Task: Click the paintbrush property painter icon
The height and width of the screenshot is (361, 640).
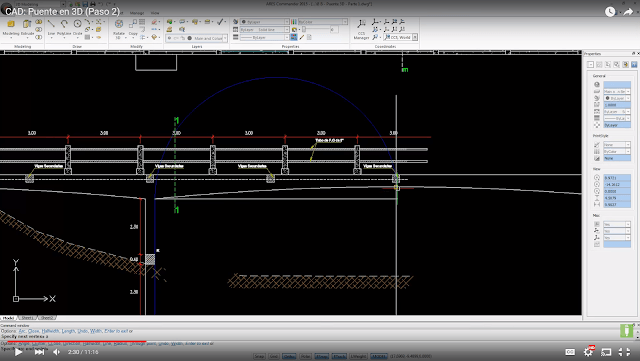Action: point(302,37)
